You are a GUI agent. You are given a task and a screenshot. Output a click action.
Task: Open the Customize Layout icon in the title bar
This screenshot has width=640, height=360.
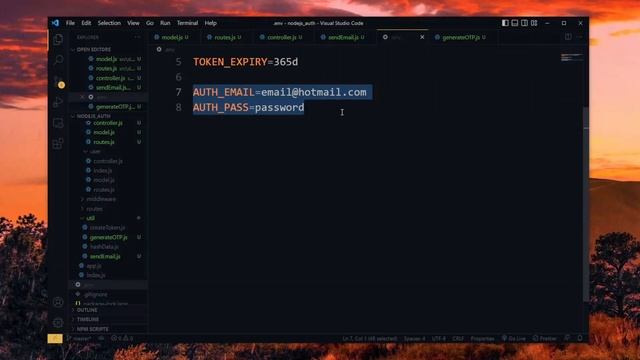(534, 23)
